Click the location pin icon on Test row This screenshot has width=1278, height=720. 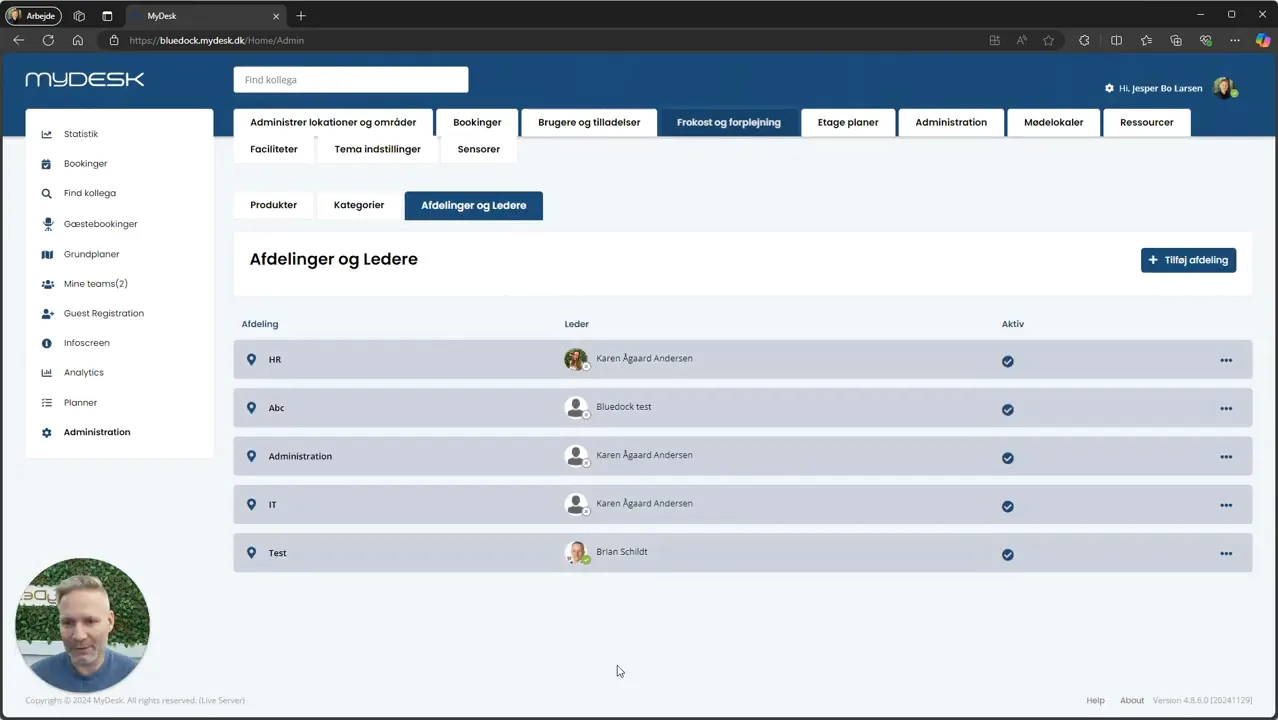click(x=251, y=553)
